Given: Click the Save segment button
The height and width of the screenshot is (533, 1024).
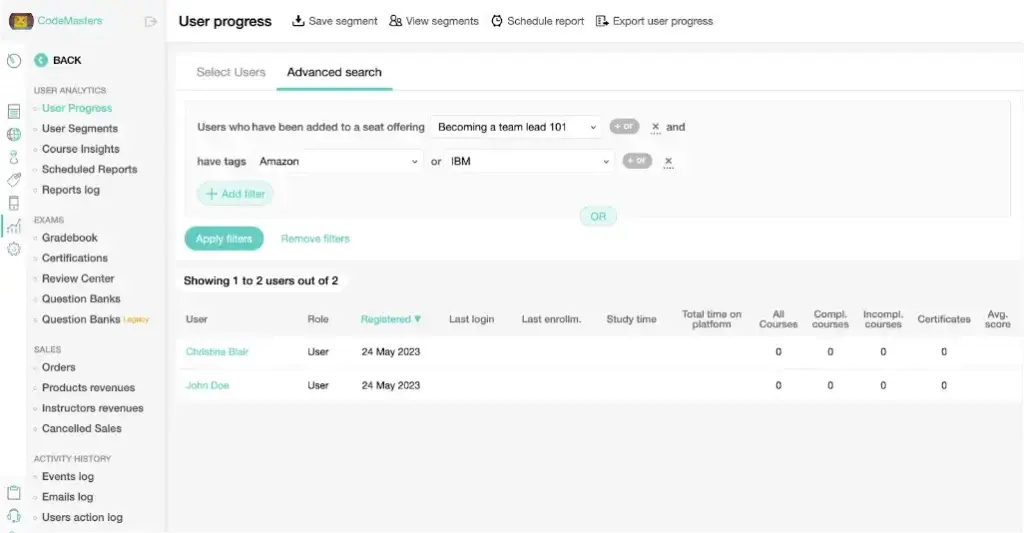Looking at the screenshot, I should point(334,21).
